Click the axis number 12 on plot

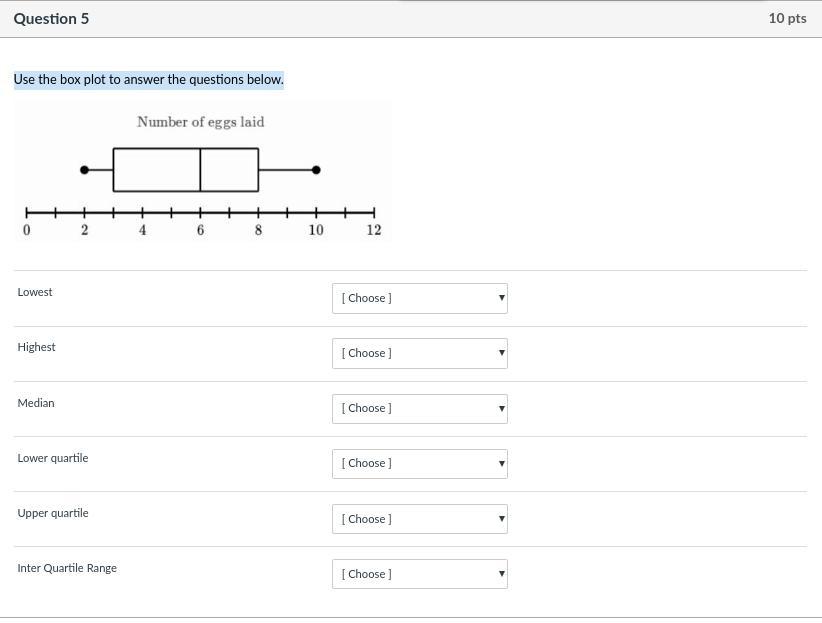374,230
